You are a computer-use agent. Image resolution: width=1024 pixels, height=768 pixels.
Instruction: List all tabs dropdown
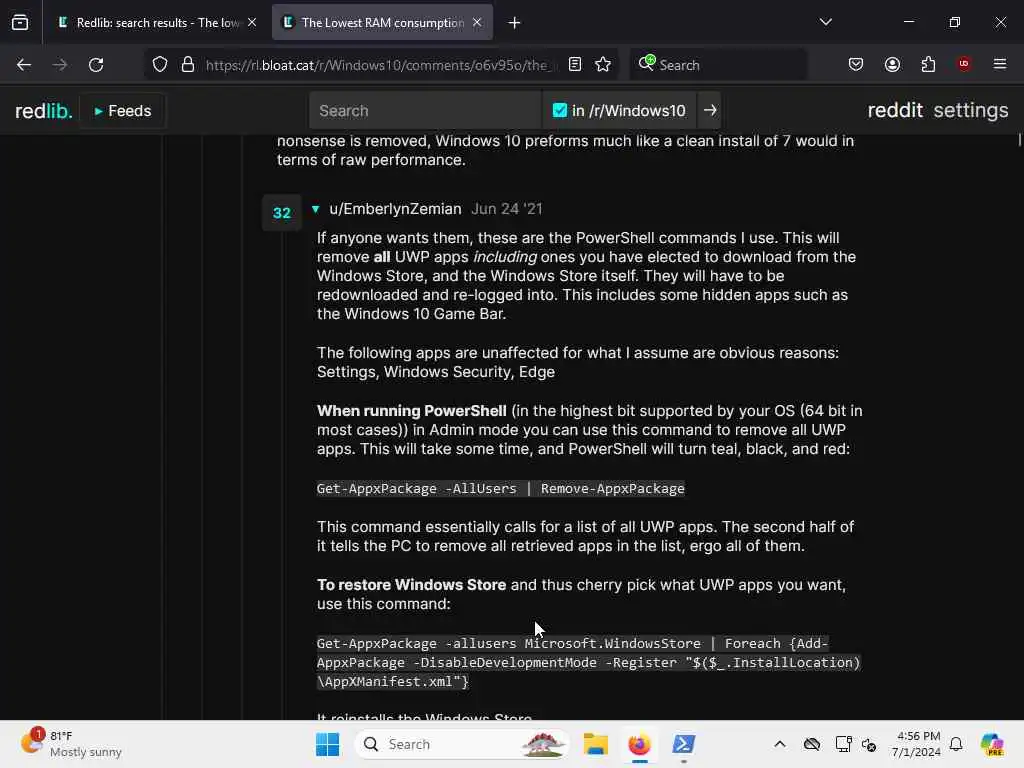825,22
